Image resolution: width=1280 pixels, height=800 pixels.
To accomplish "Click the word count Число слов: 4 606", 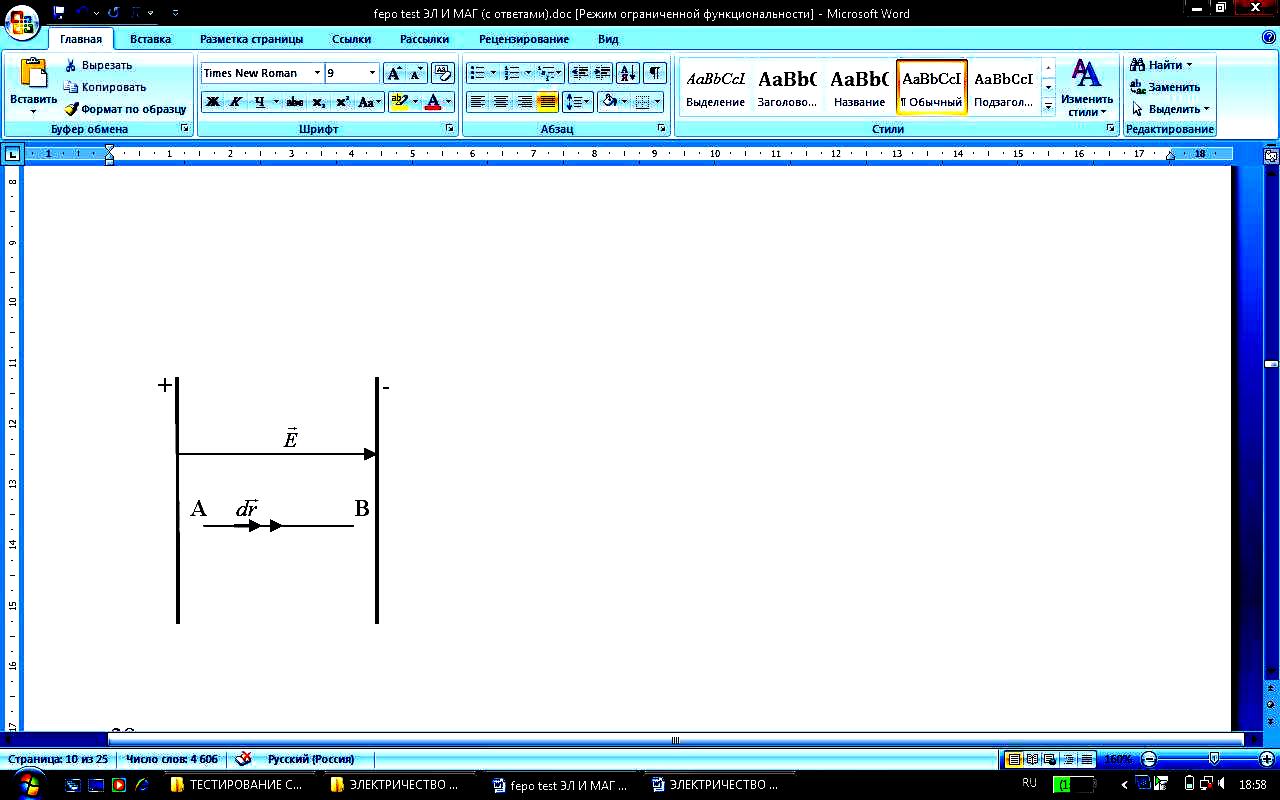I will [x=174, y=759].
